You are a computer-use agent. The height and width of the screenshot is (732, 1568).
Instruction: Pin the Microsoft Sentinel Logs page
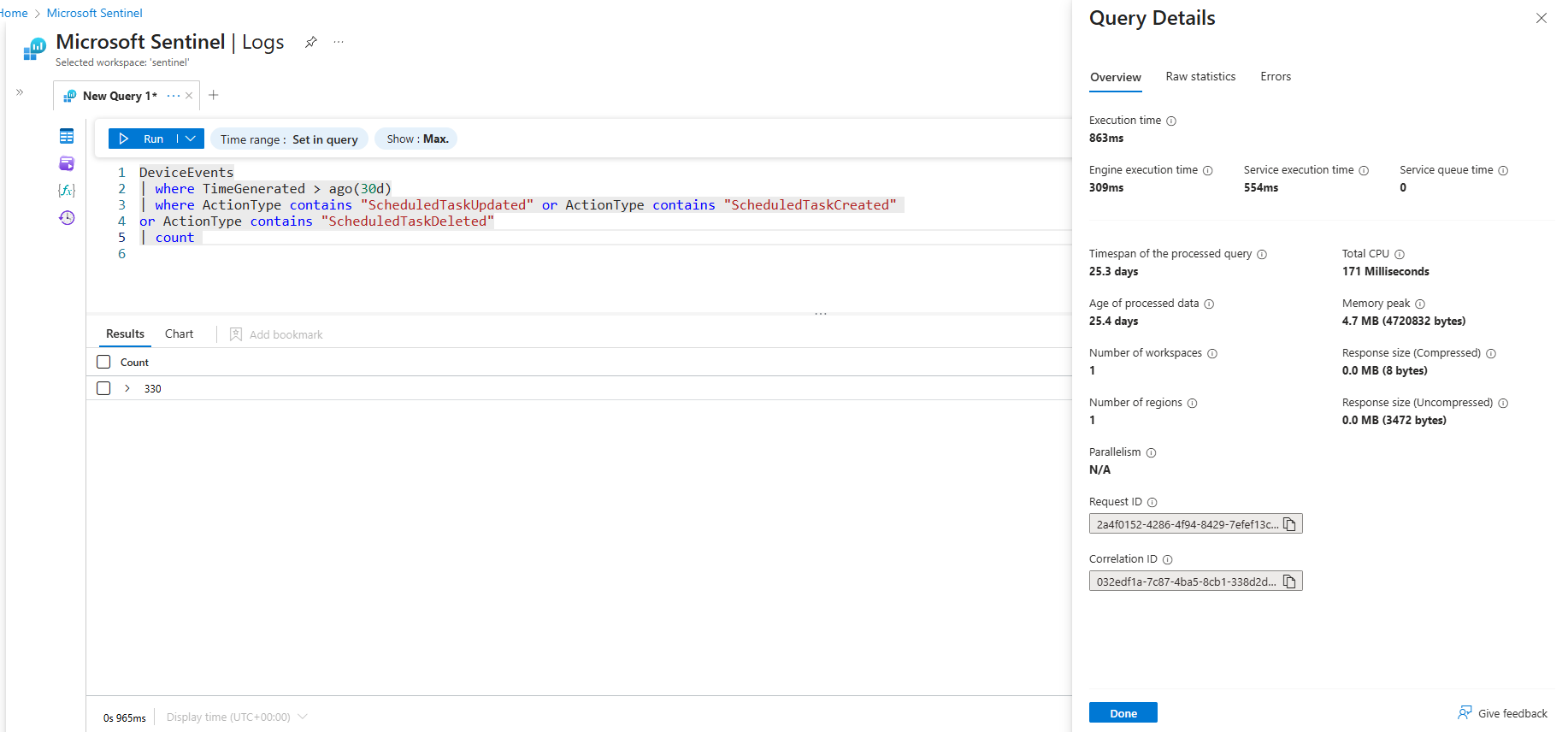pyautogui.click(x=311, y=42)
